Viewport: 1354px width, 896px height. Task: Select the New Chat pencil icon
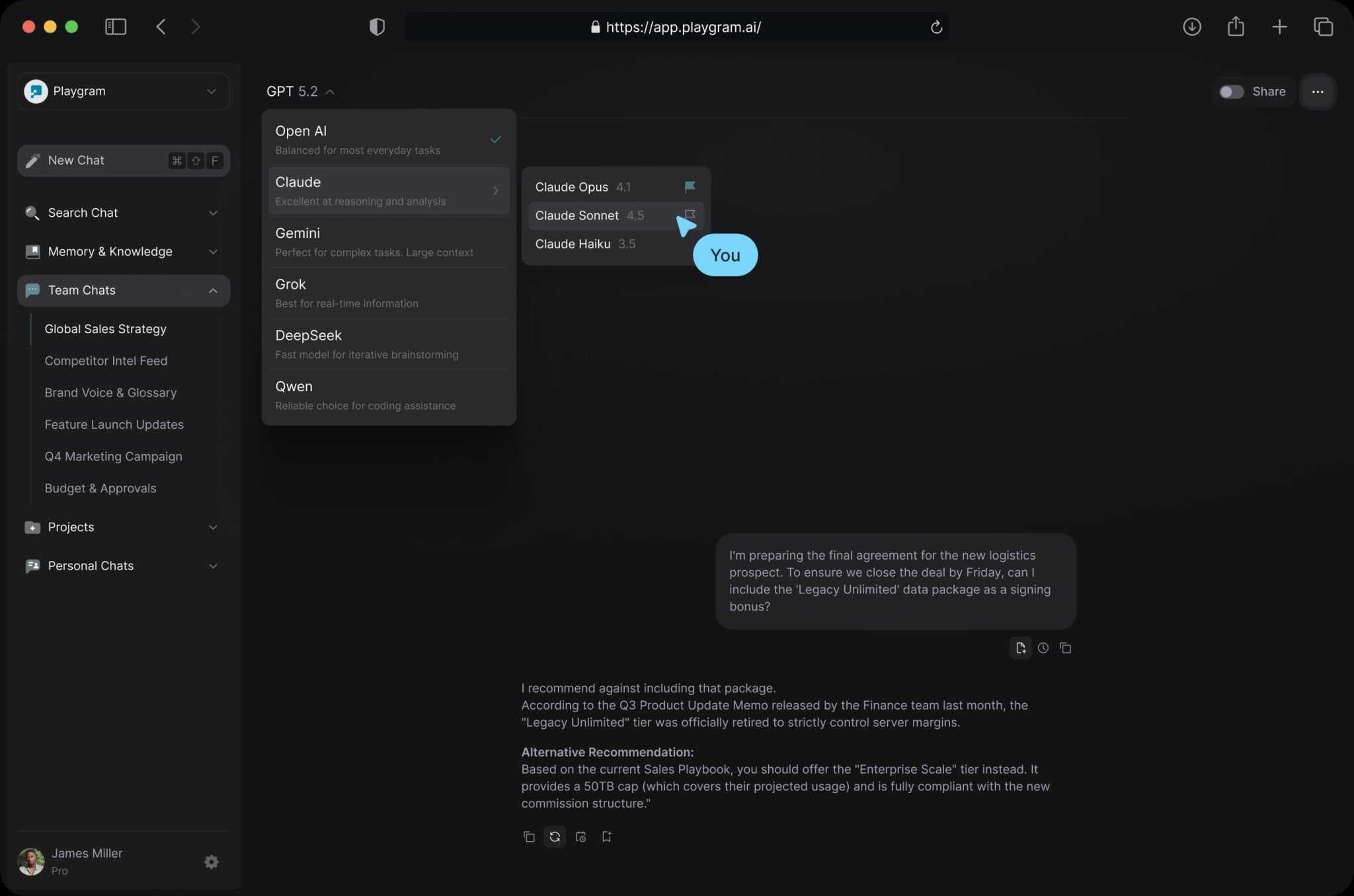[x=32, y=161]
